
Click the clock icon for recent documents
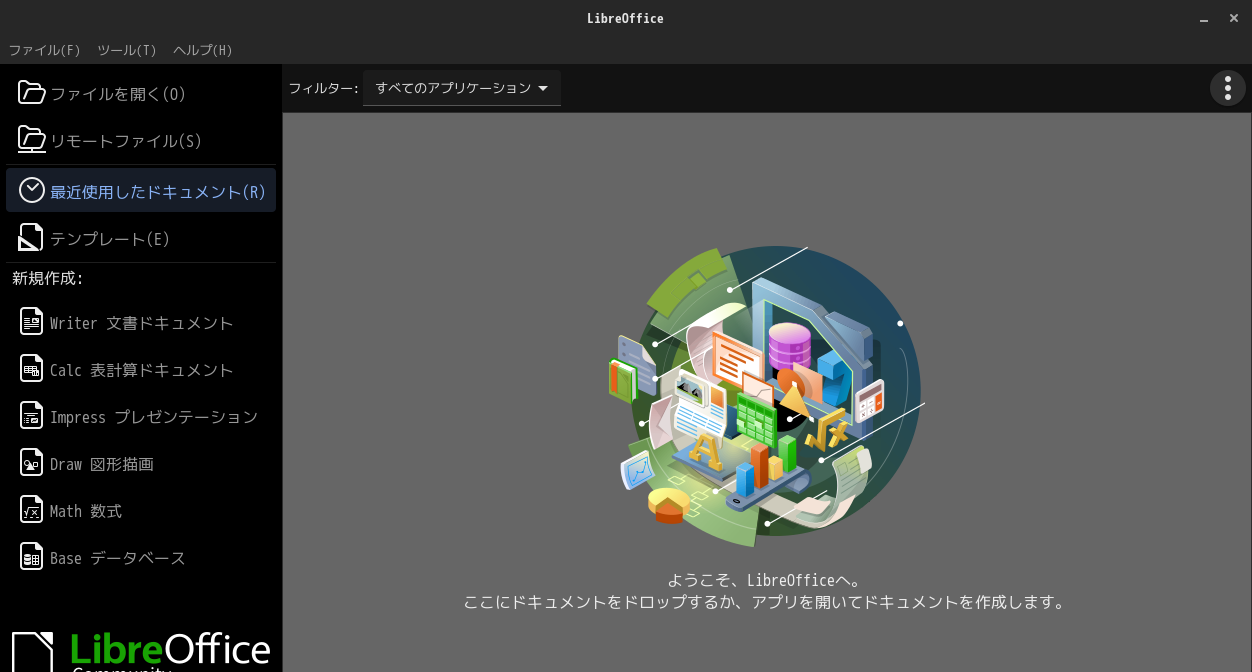click(32, 190)
